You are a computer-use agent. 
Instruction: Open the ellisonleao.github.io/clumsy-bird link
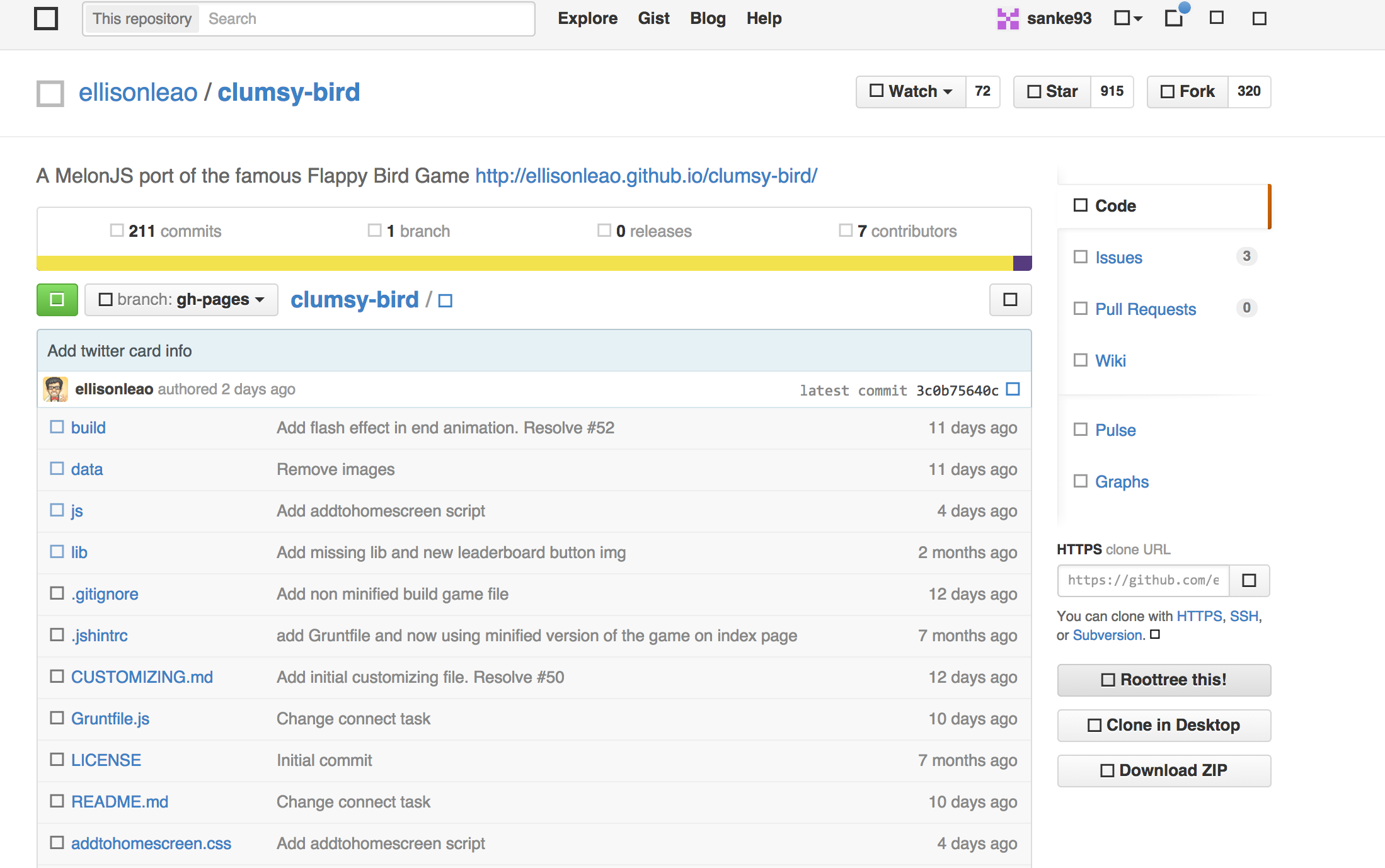click(x=646, y=176)
